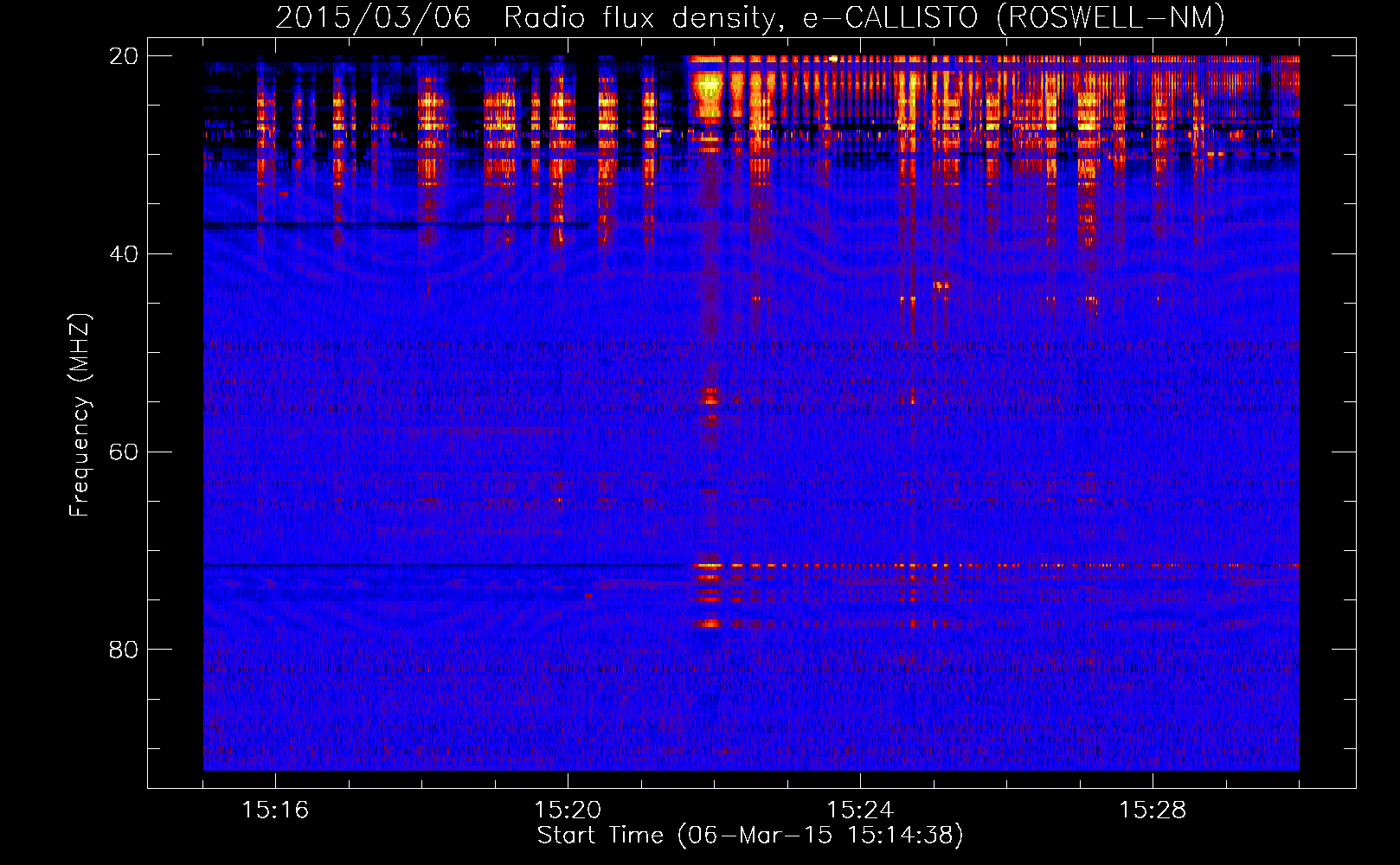
Task: Click the plot title 'Radio flux density, e-CALLISTO (ROSWELL-NM)'
Action: (864, 17)
